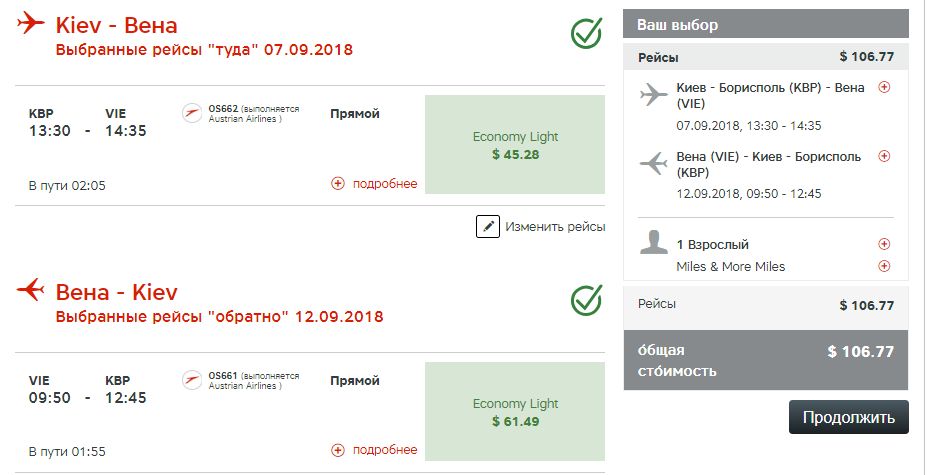
Task: Click the gray plane icon for Вена - Киев summary
Action: [x=653, y=164]
